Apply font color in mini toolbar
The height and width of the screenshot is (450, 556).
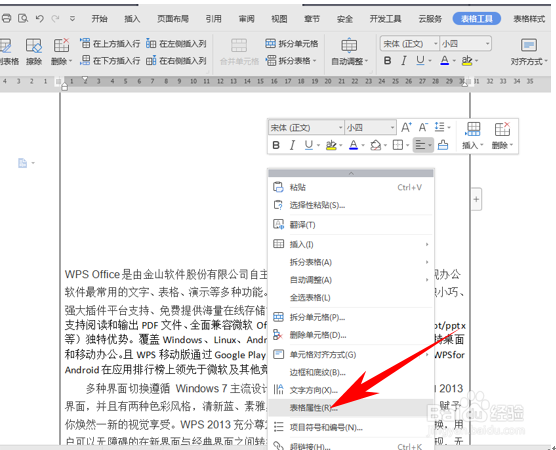[x=354, y=145]
